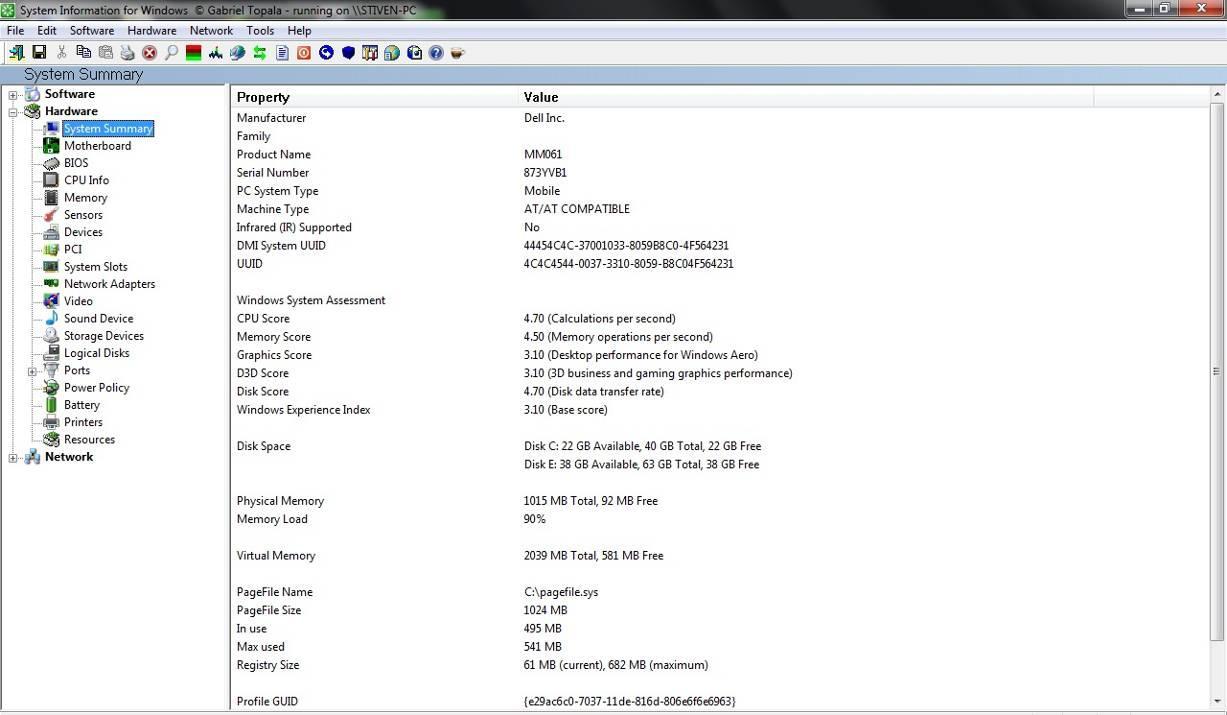Select Devices in the hardware tree
The image size is (1227, 715).
click(x=83, y=232)
